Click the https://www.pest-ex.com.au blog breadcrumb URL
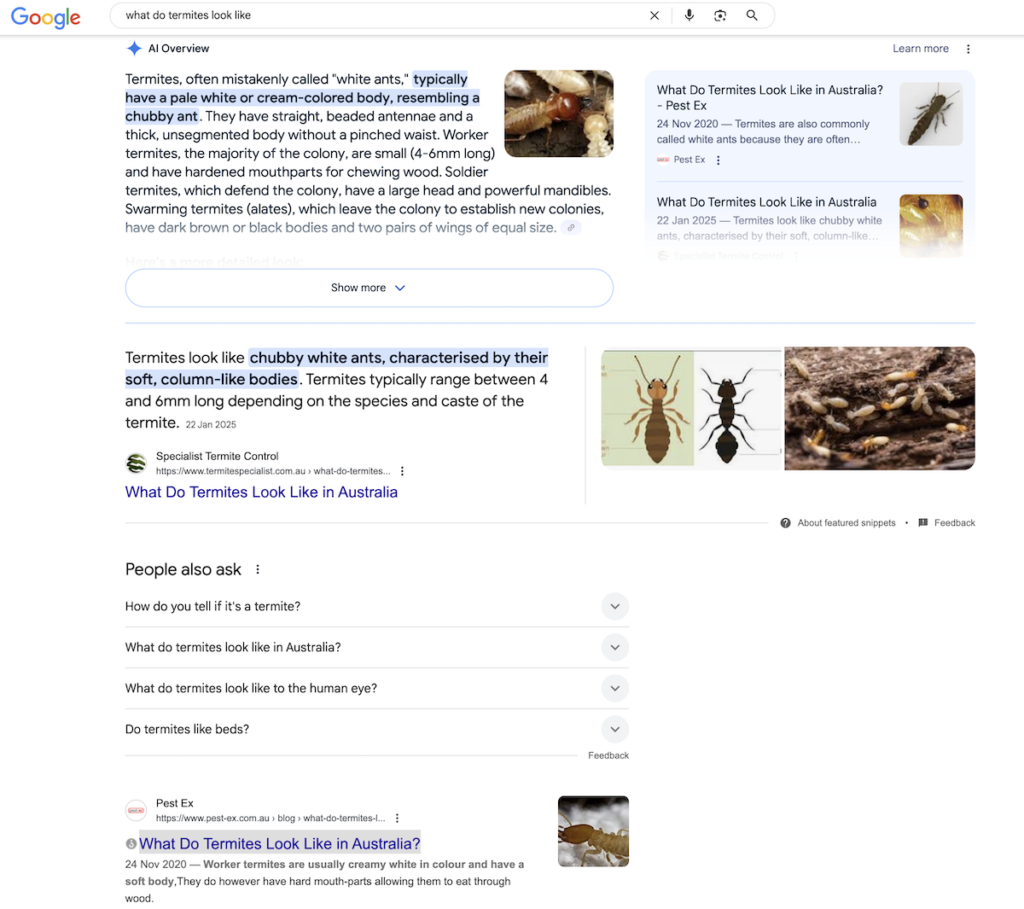This screenshot has width=1024, height=909. click(x=270, y=818)
